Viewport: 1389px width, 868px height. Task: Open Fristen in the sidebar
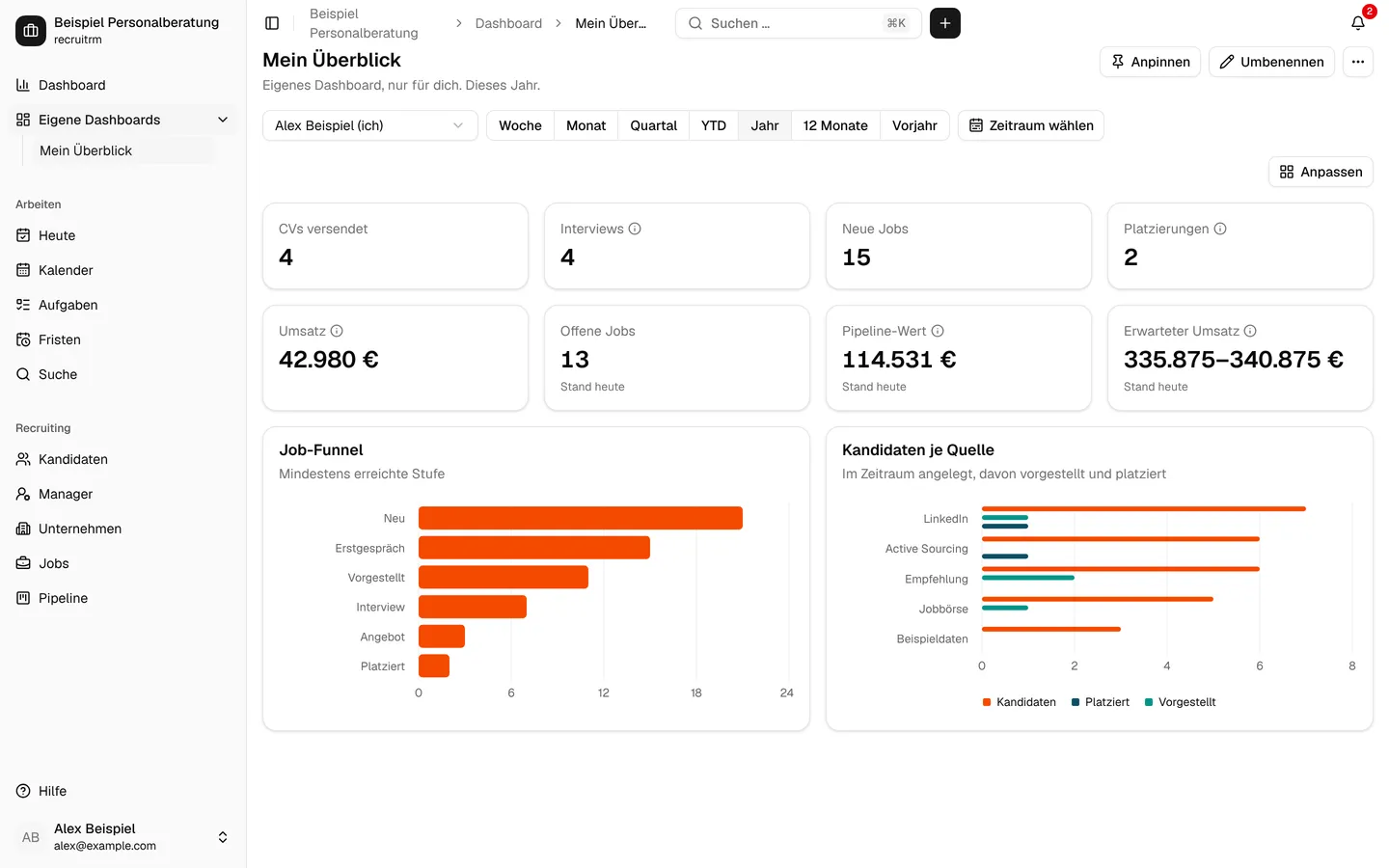123,339
